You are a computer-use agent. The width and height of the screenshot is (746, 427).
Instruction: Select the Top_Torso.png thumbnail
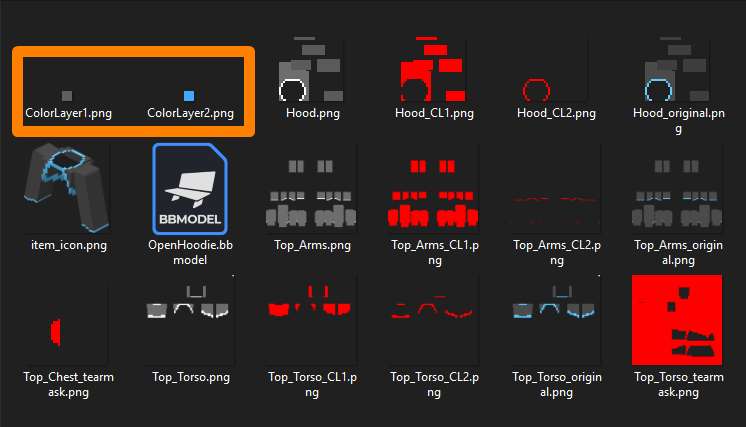coord(189,302)
